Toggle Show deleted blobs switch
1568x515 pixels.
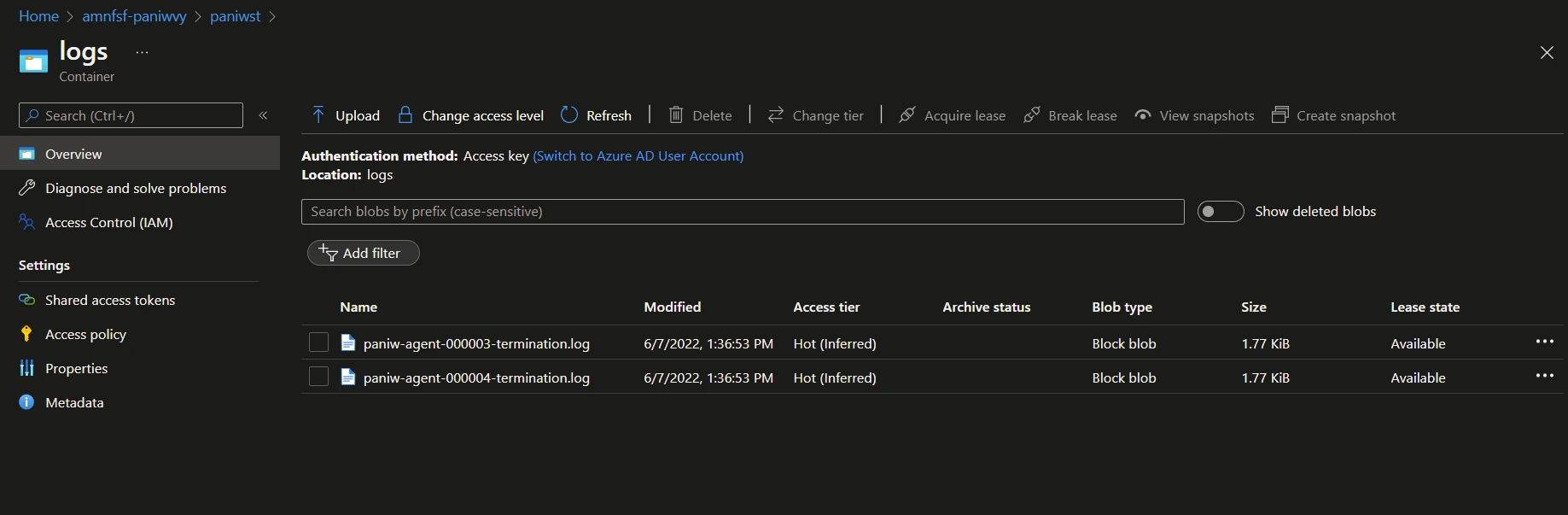point(1221,212)
